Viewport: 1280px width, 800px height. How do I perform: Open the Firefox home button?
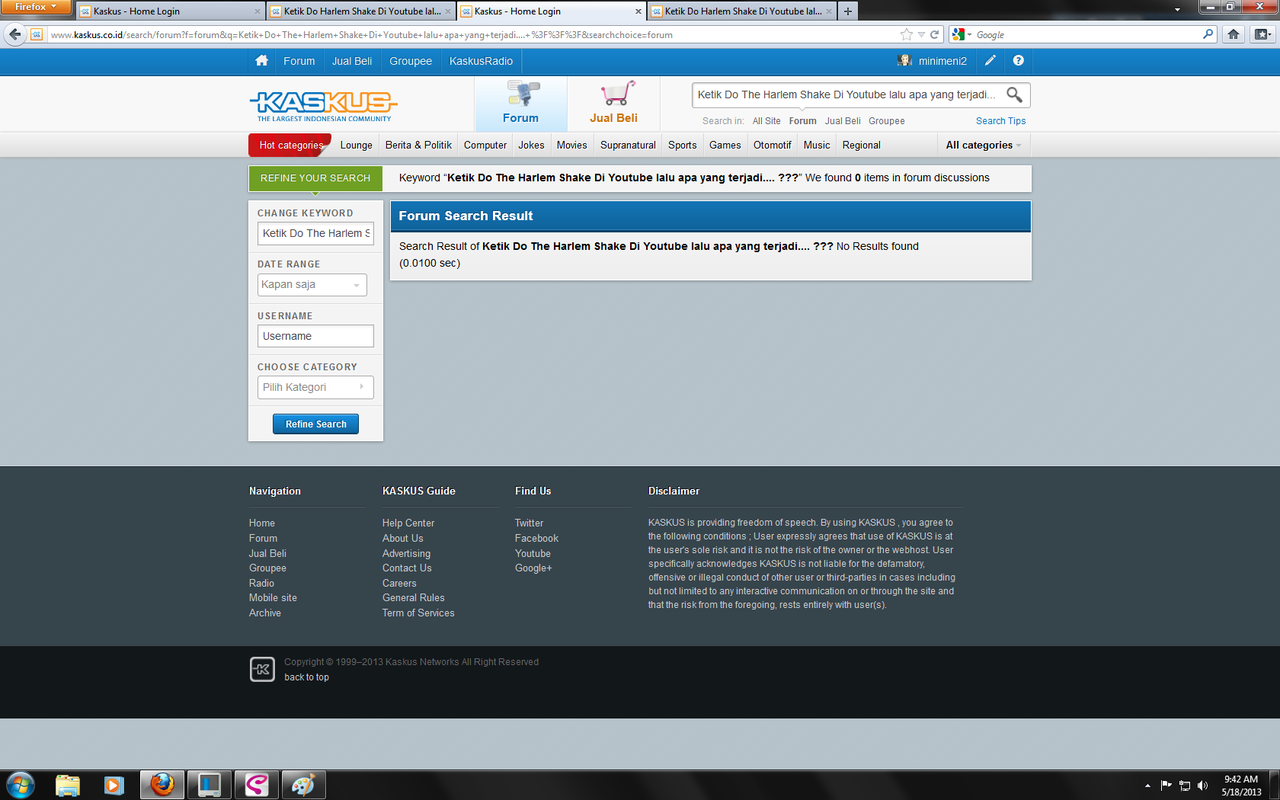pos(1233,34)
